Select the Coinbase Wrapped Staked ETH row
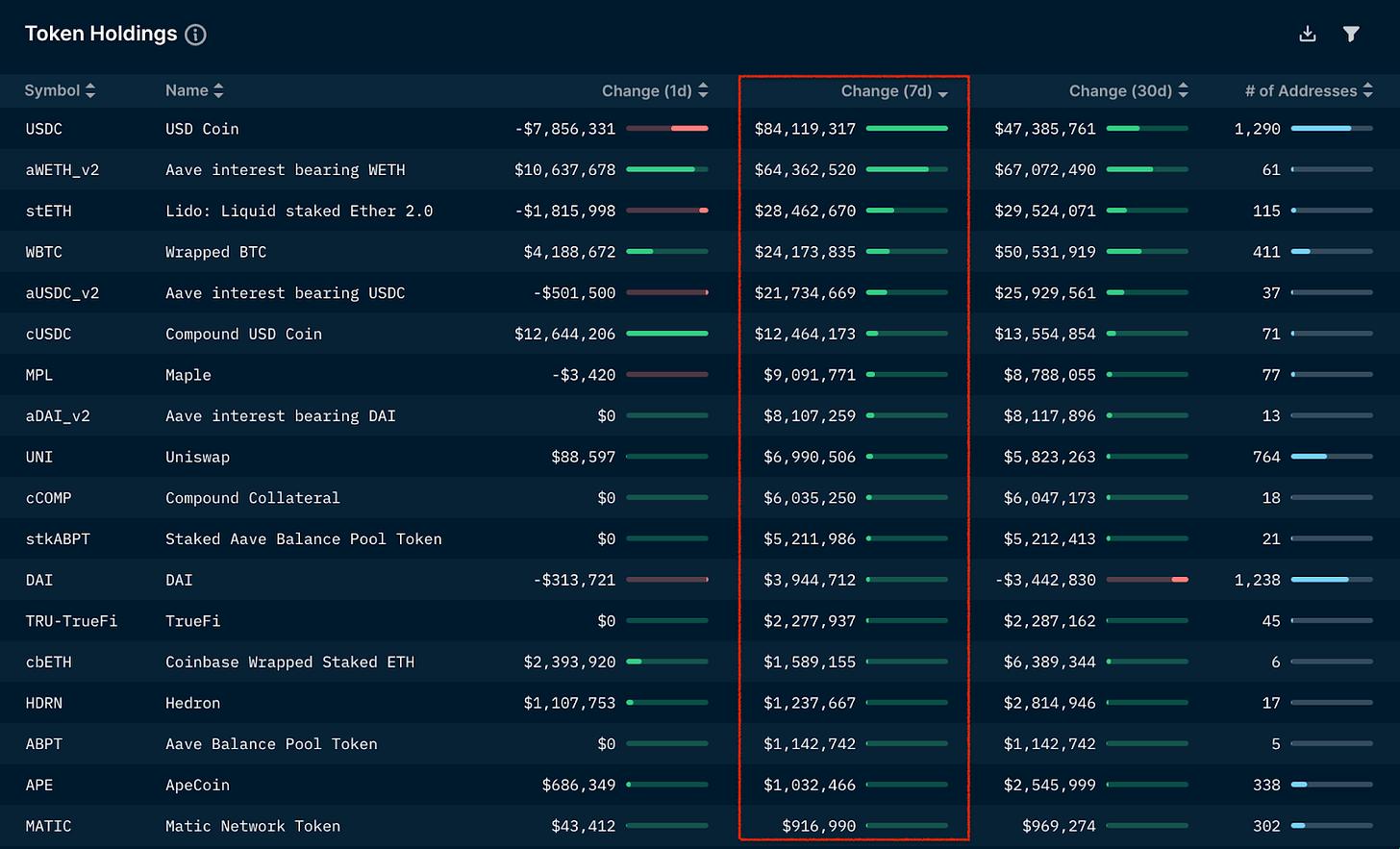This screenshot has width=1400, height=849. pos(289,662)
